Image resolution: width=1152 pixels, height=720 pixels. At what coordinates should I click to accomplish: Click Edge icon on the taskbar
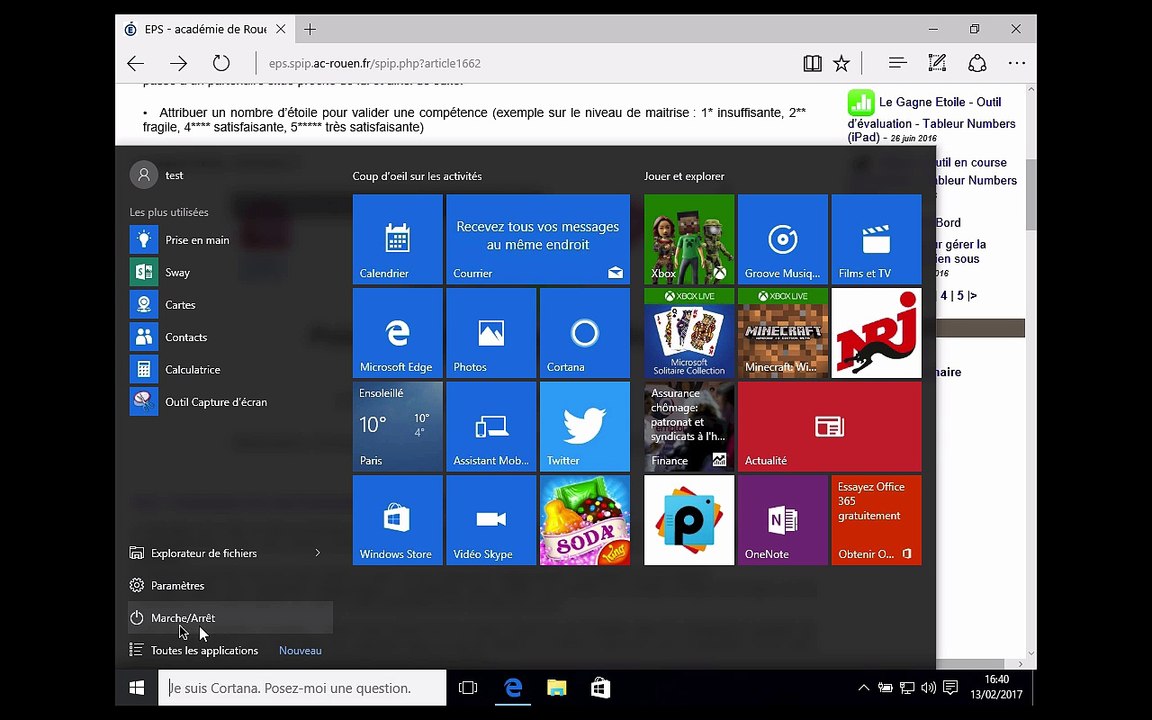pyautogui.click(x=513, y=688)
